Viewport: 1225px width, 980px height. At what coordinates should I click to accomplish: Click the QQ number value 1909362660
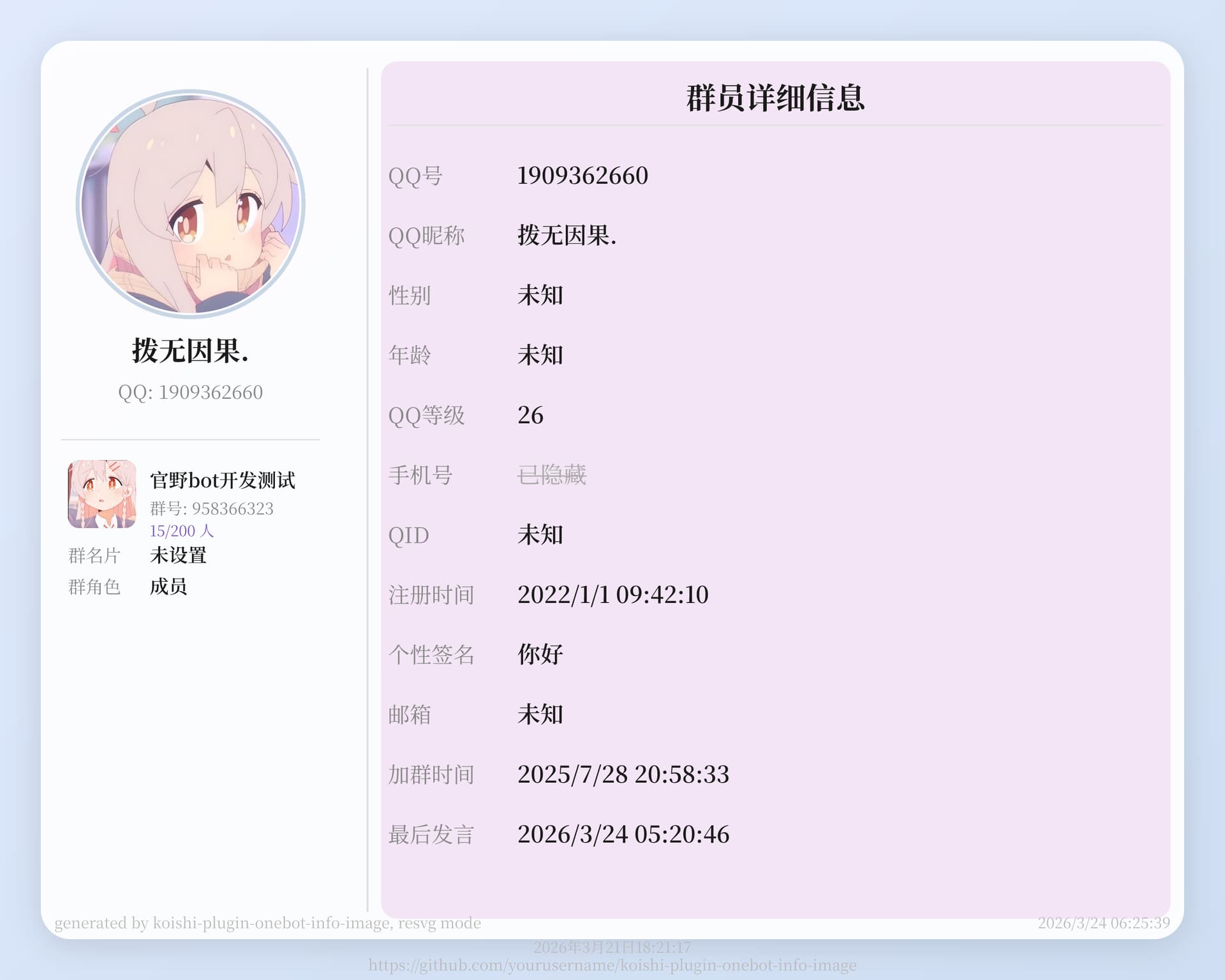click(582, 175)
